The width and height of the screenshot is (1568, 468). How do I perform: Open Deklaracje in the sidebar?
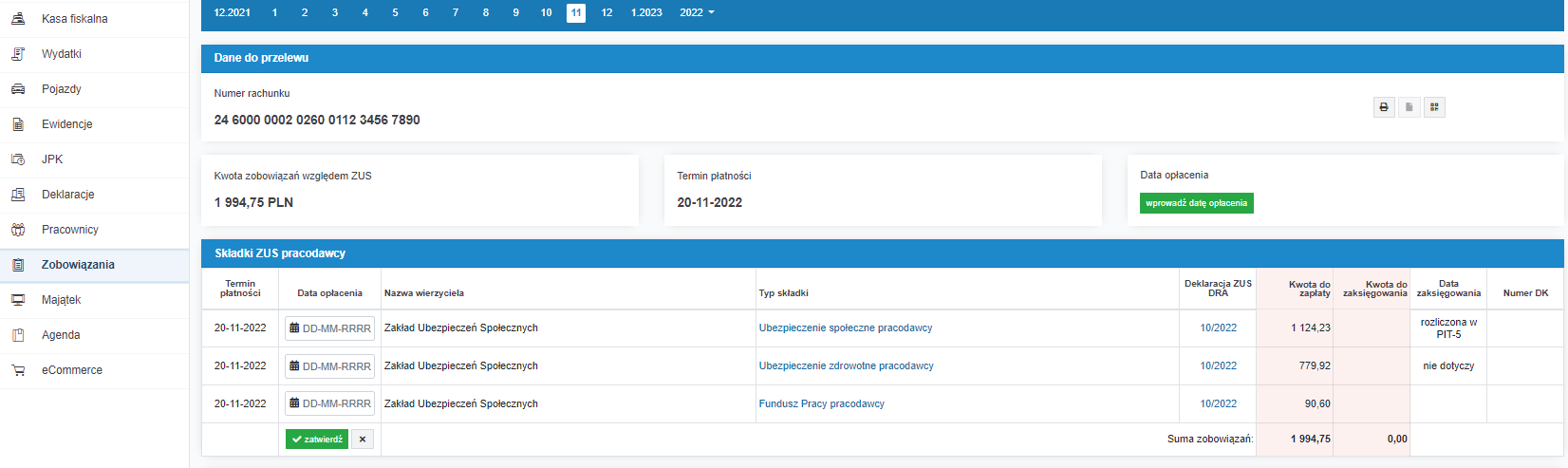(x=68, y=195)
